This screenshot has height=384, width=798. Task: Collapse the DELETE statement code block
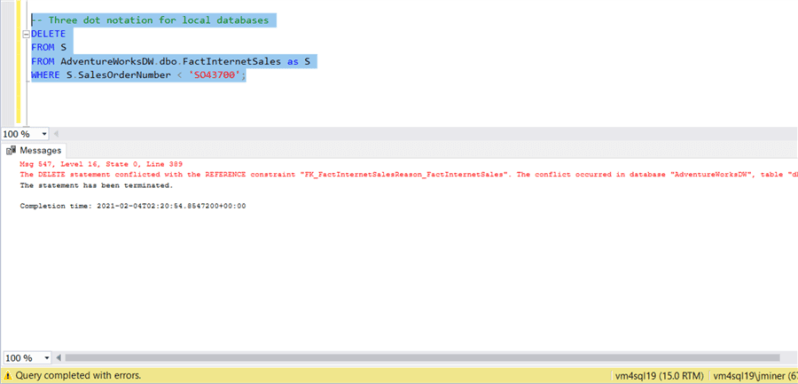point(26,35)
